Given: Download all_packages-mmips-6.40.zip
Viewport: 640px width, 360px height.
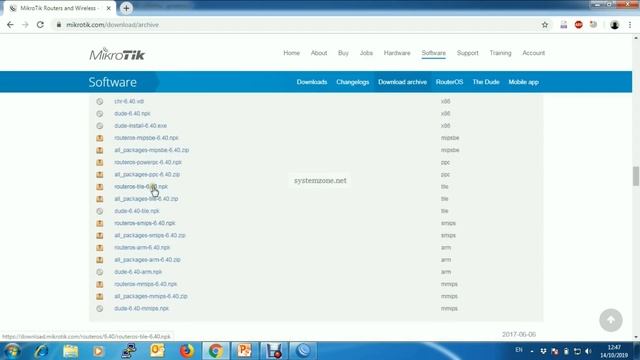Looking at the screenshot, I should tap(151, 296).
